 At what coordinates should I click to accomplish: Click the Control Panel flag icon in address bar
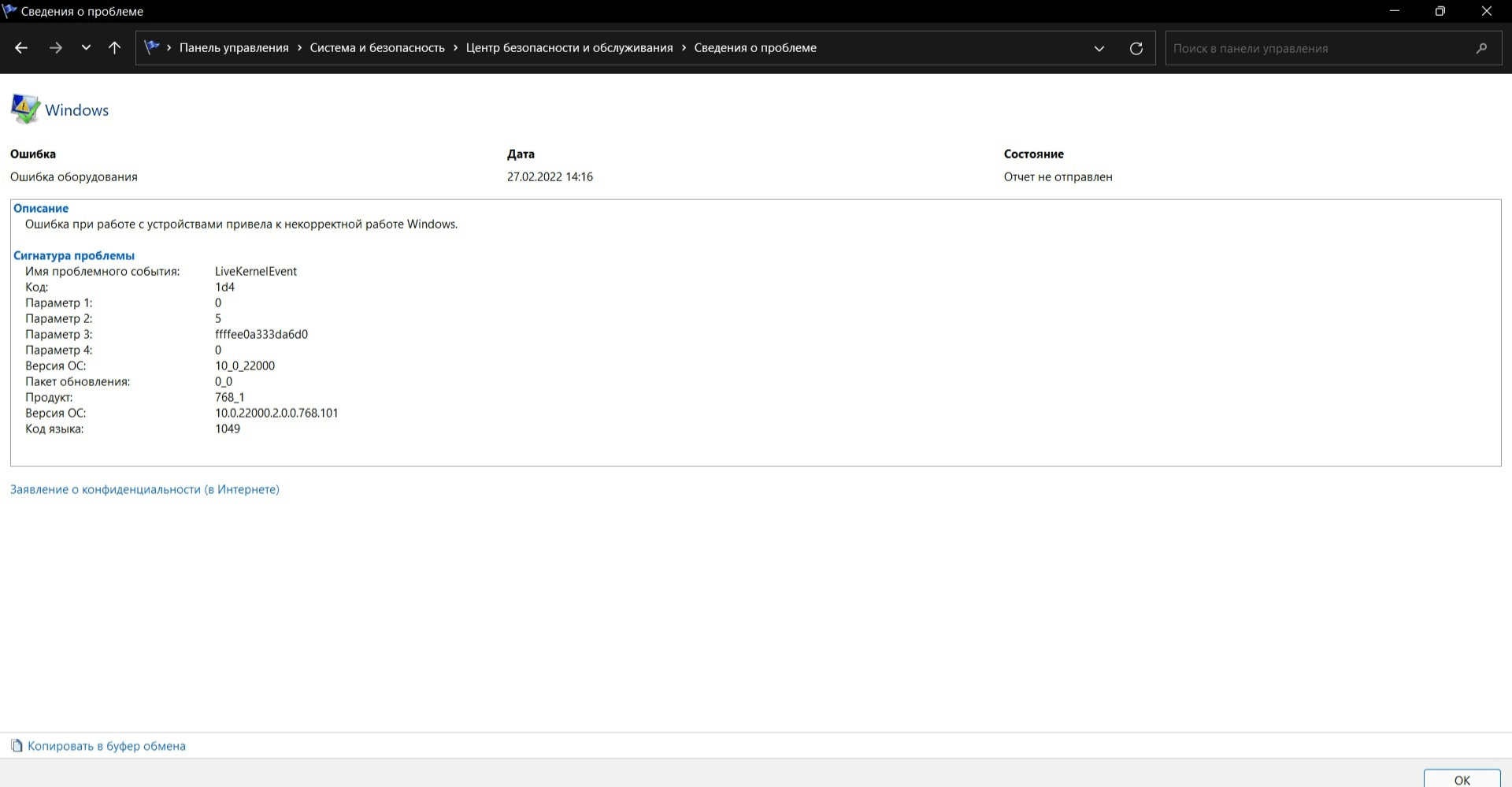pyautogui.click(x=152, y=47)
